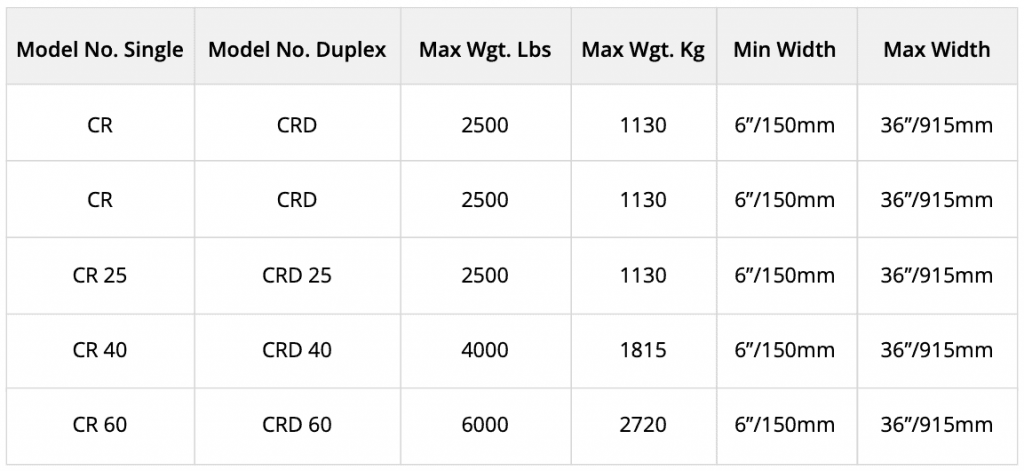Select the 'Max Wgt. Kg' header cell
Image resolution: width=1024 pixels, height=471 pixels.
click(x=643, y=50)
